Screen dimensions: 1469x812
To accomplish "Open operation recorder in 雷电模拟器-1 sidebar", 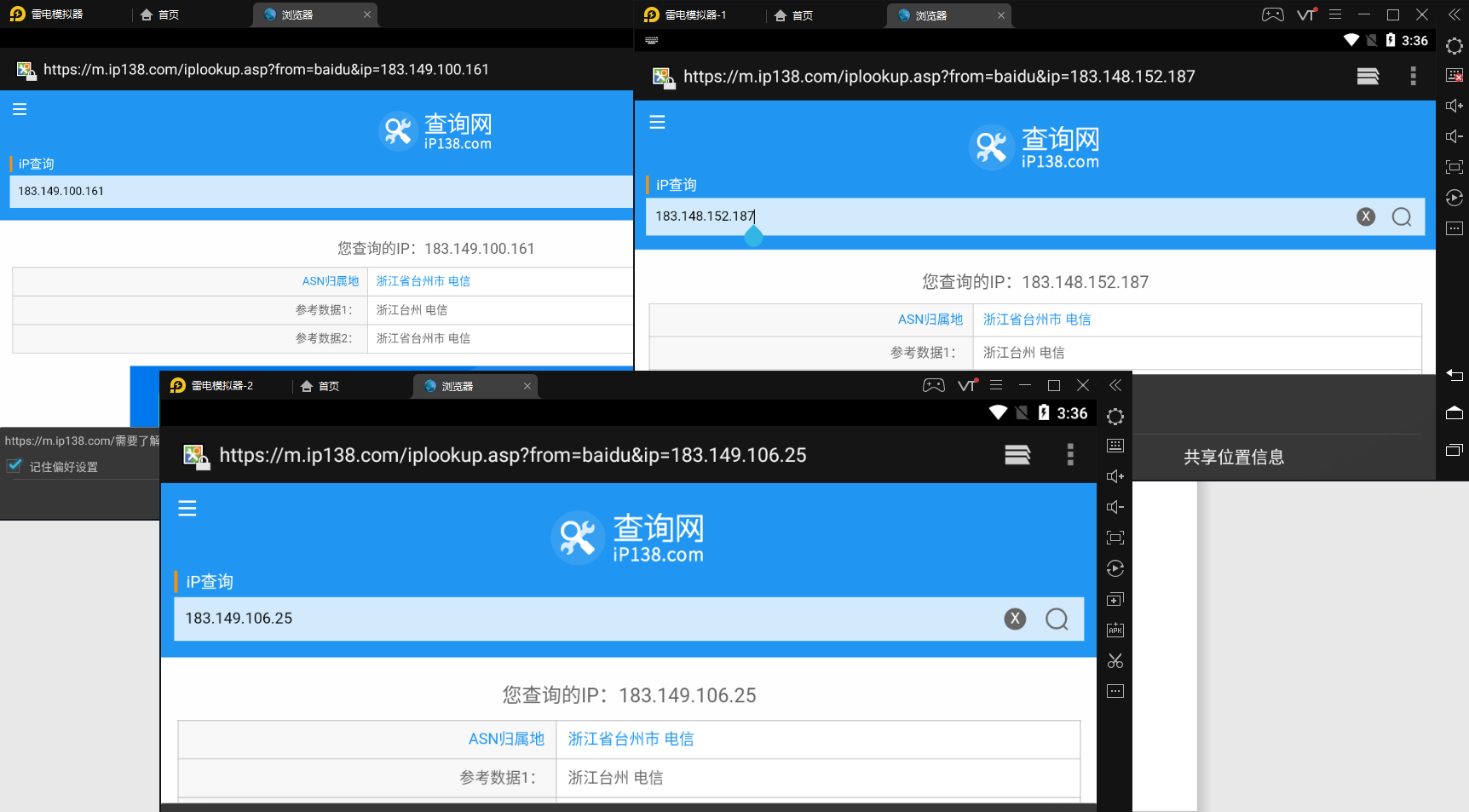I will [1455, 198].
